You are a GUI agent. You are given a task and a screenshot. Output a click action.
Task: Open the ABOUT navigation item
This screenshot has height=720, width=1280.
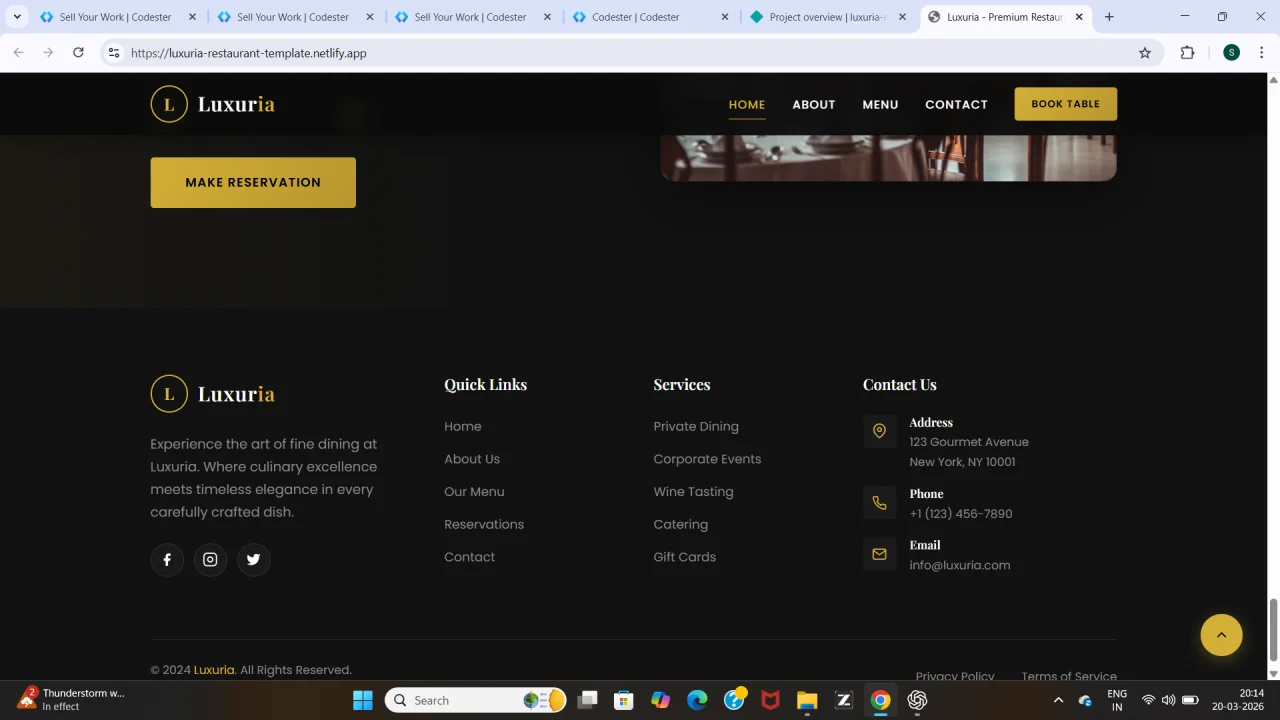tap(814, 104)
